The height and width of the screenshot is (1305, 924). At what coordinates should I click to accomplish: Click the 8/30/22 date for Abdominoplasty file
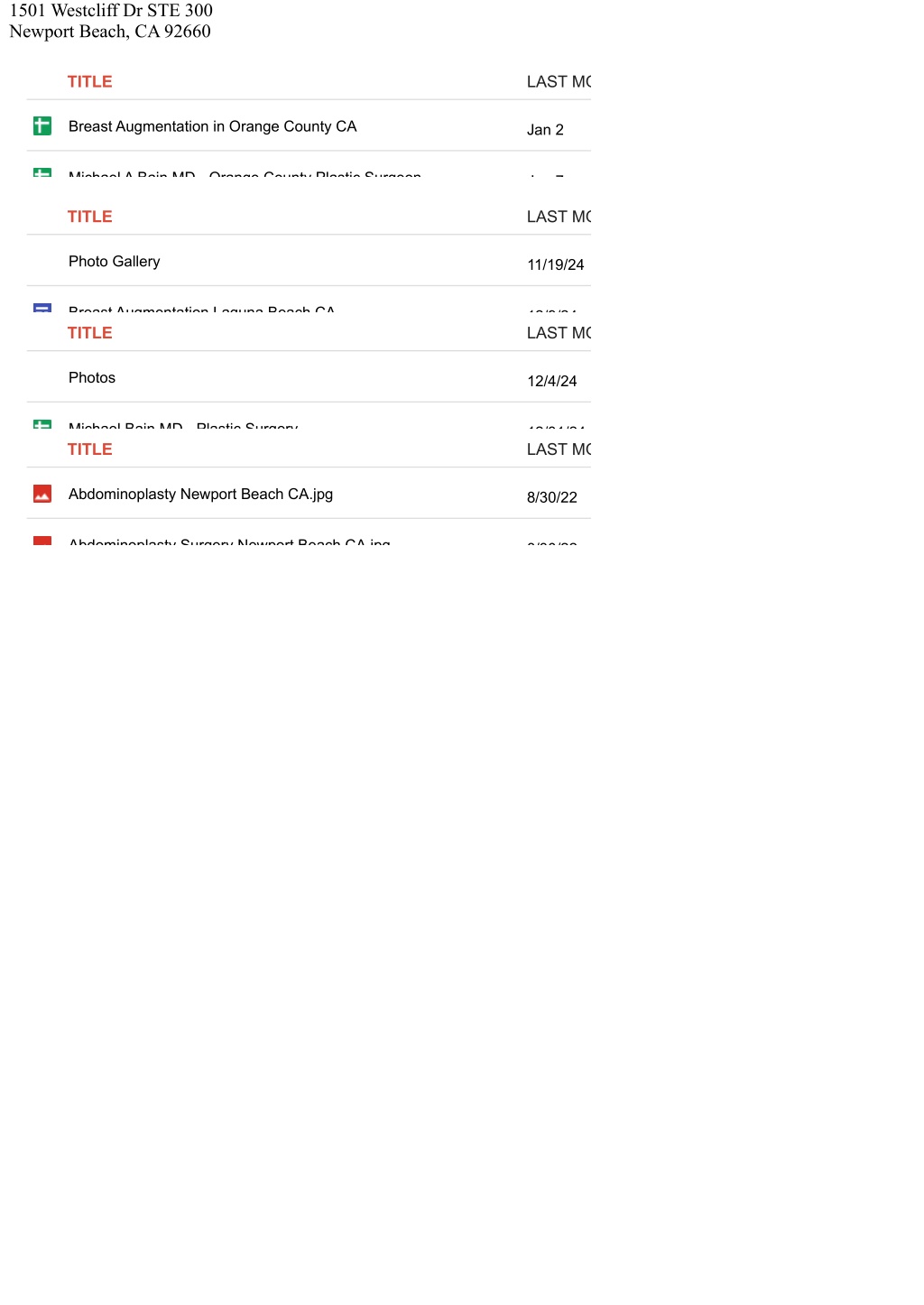551,497
